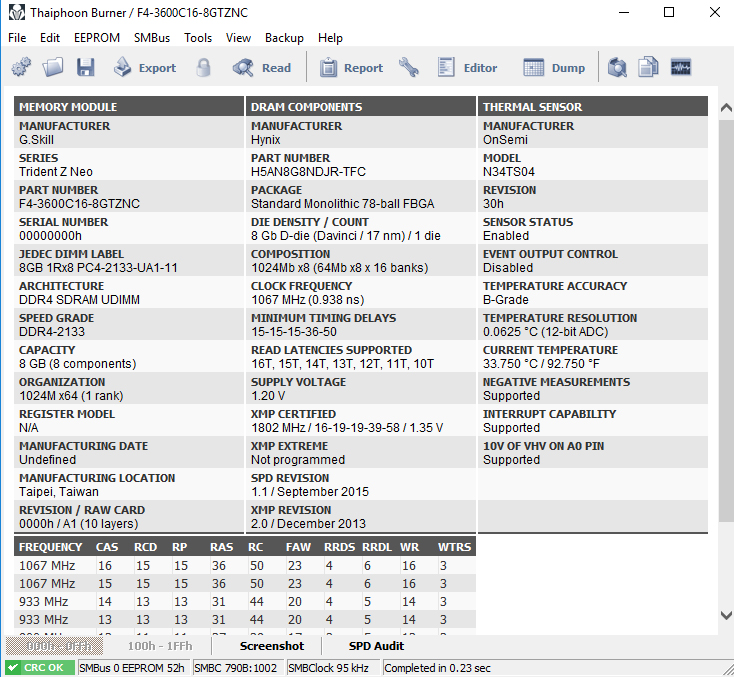Click the SPD Audit button
Screen dimensions: 734x677
376,646
